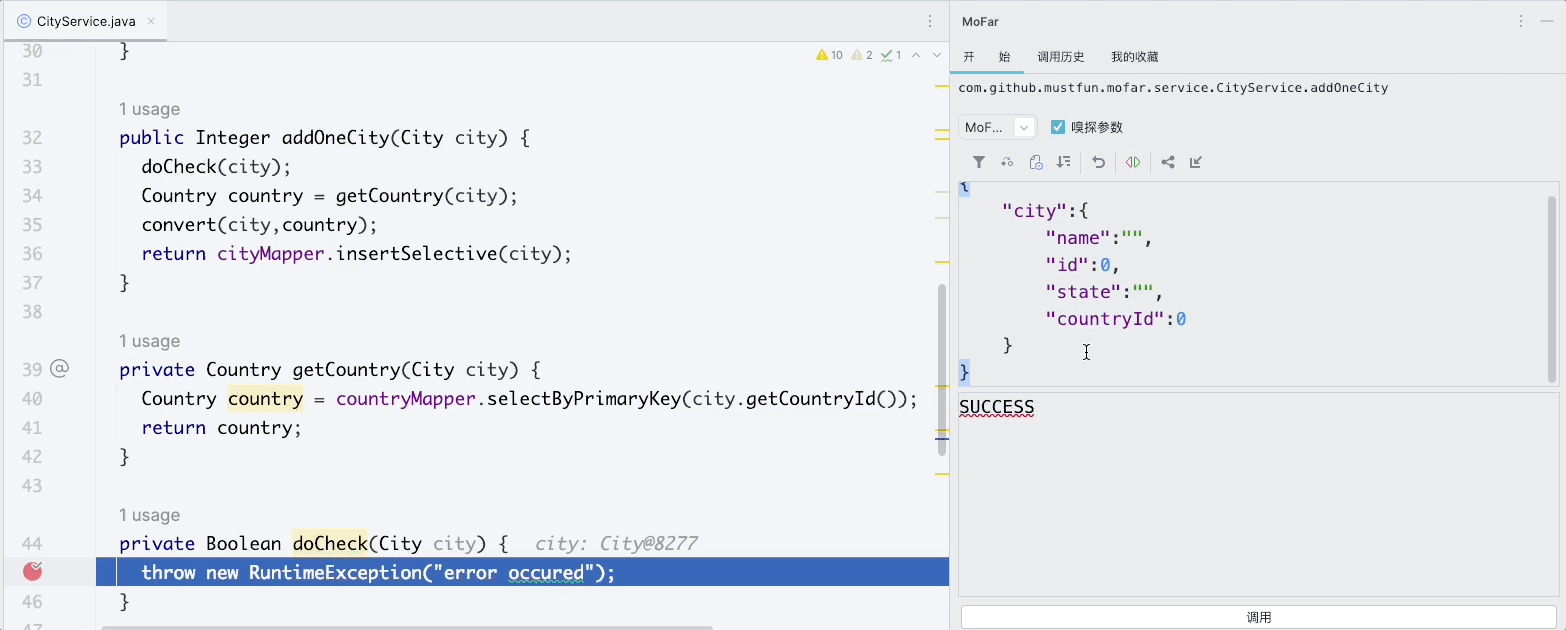Image resolution: width=1566 pixels, height=630 pixels.
Task: Go to next highlighted error arrow
Action: pyautogui.click(x=937, y=56)
